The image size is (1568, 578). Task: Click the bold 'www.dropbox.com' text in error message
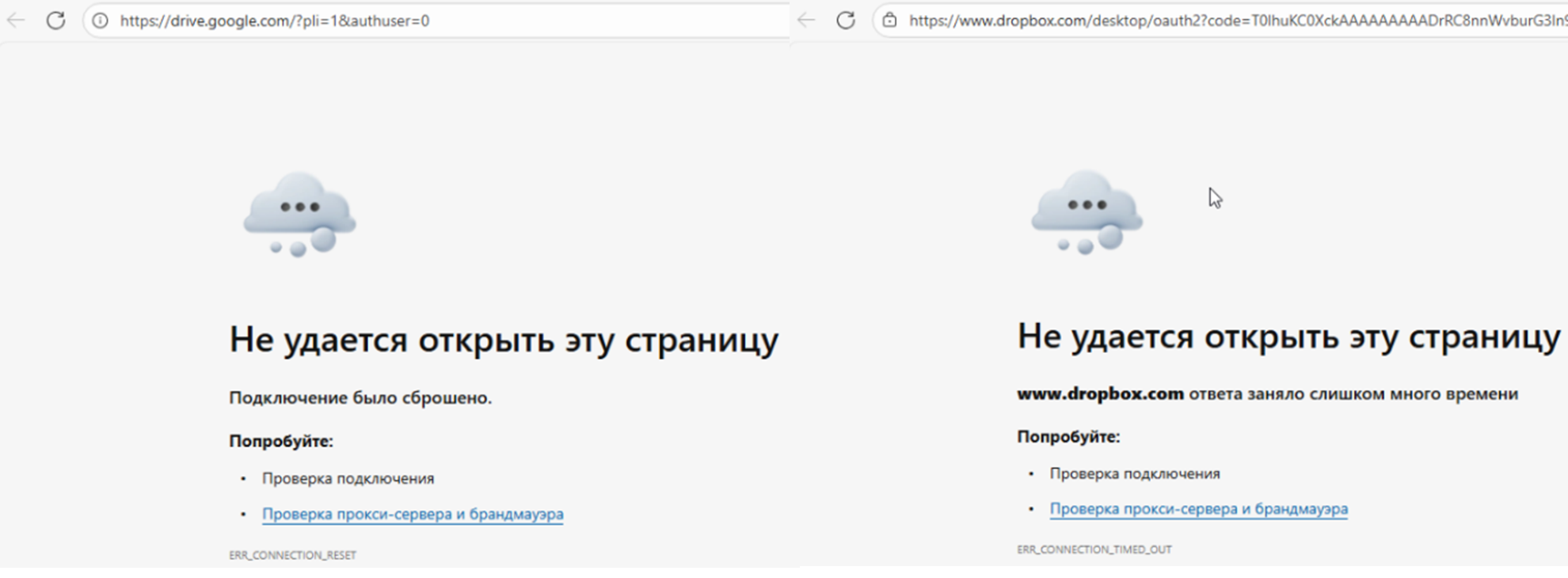coord(1101,394)
